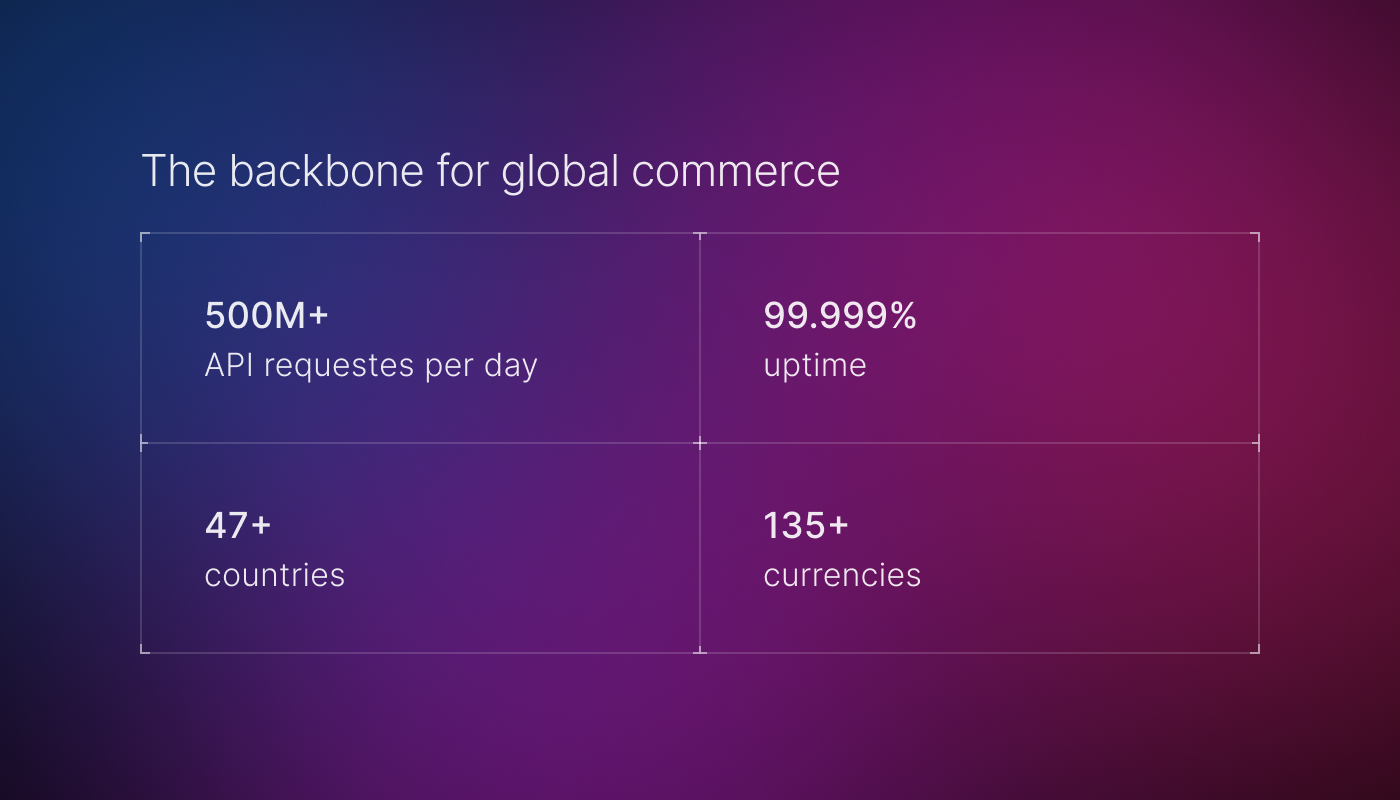Click the top-left corner bracket marker
Image resolution: width=1400 pixels, height=800 pixels.
pyautogui.click(x=142, y=234)
